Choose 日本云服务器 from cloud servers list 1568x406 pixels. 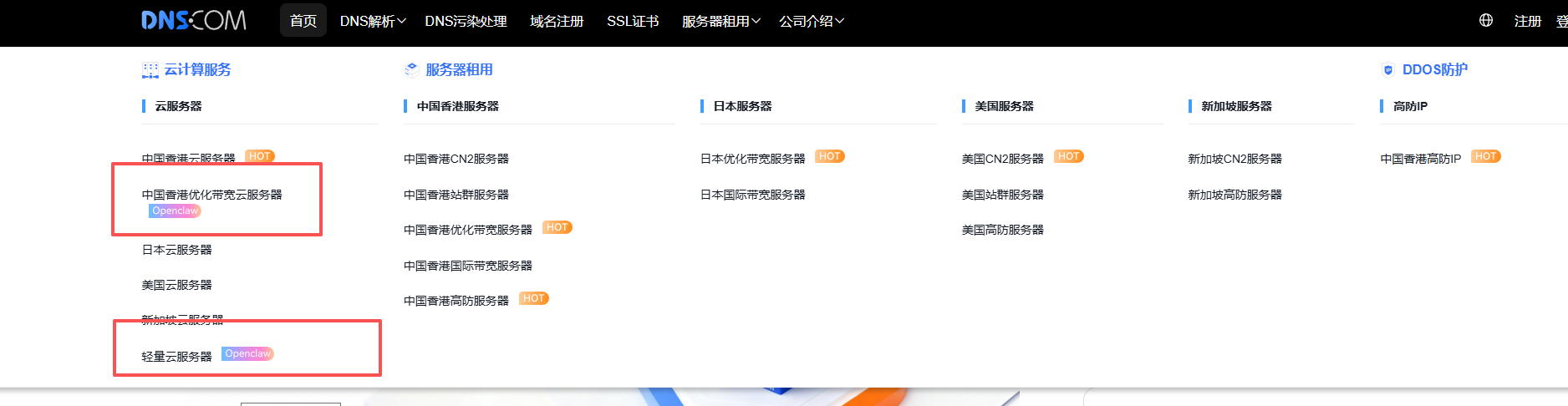pyautogui.click(x=176, y=250)
